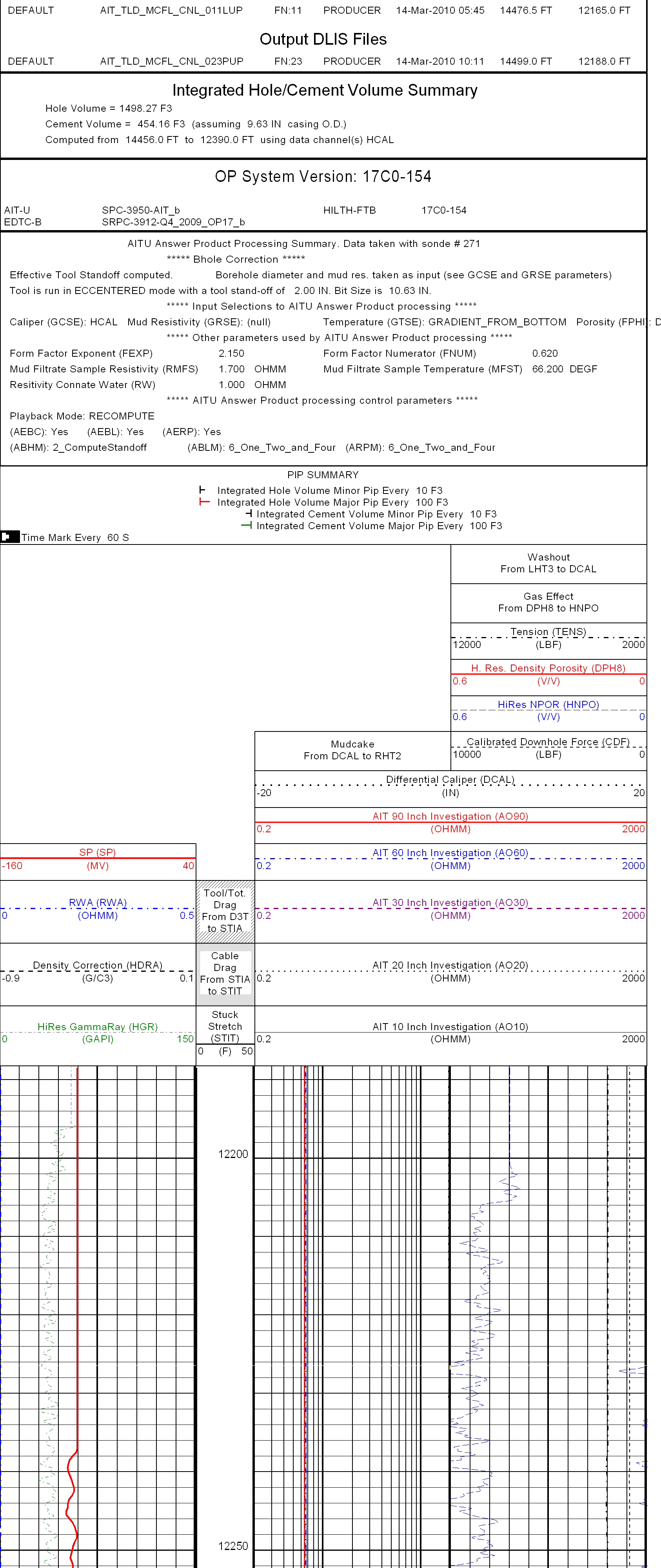The height and width of the screenshot is (1568, 661).
Task: Click "Resitivity Connate Water (RW)" label
Action: pos(82,385)
